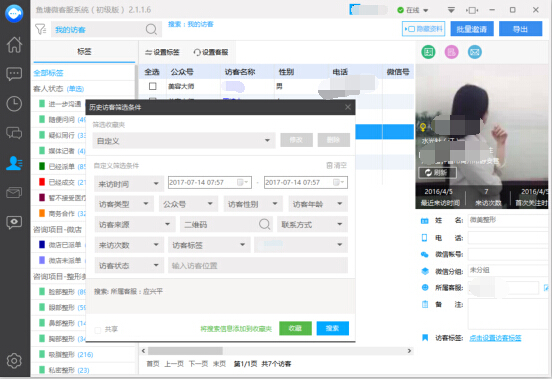Open end date calendar picker
This screenshot has height=379, width=552.
338,182
